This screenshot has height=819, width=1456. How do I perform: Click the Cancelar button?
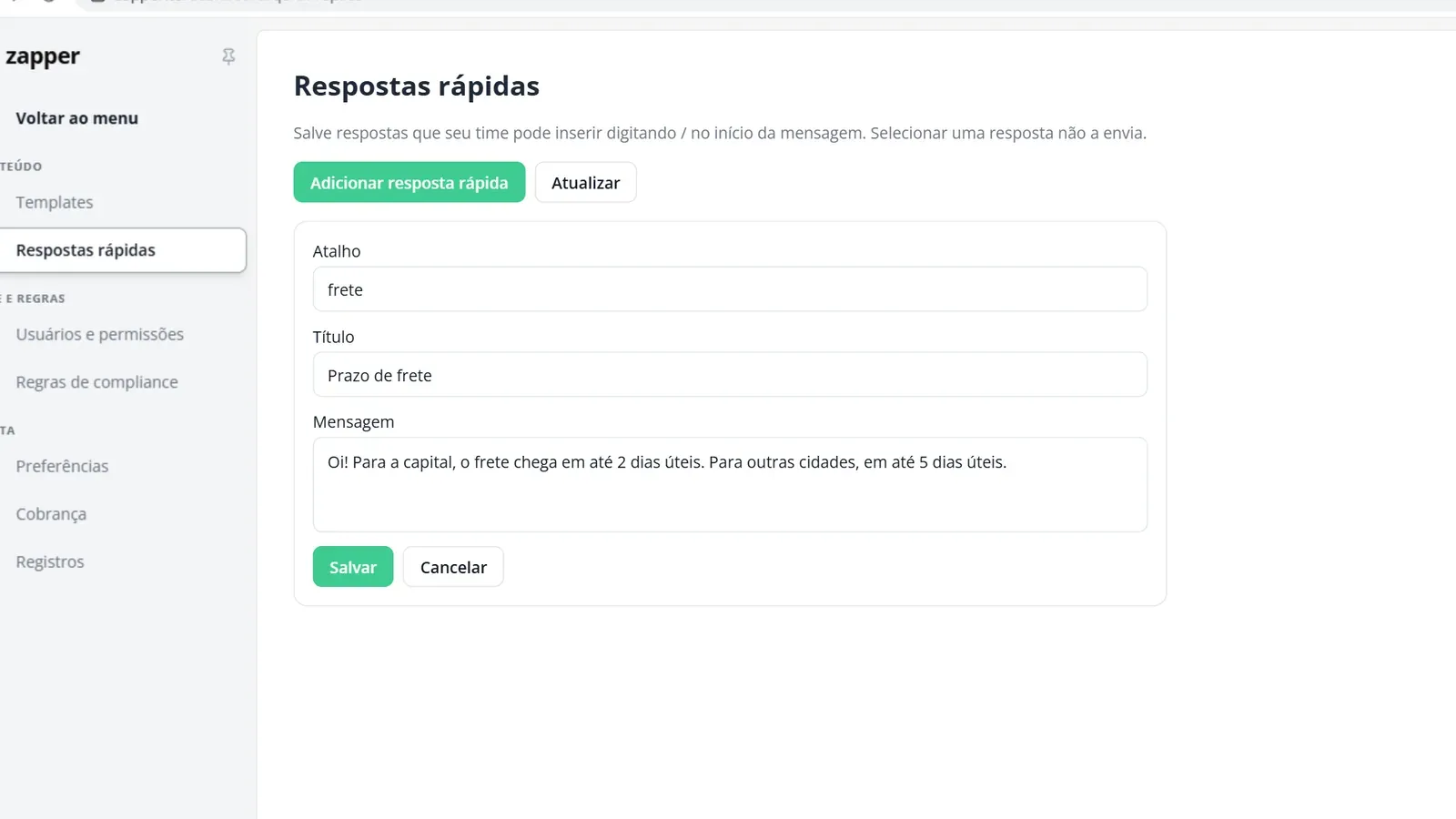tap(453, 567)
